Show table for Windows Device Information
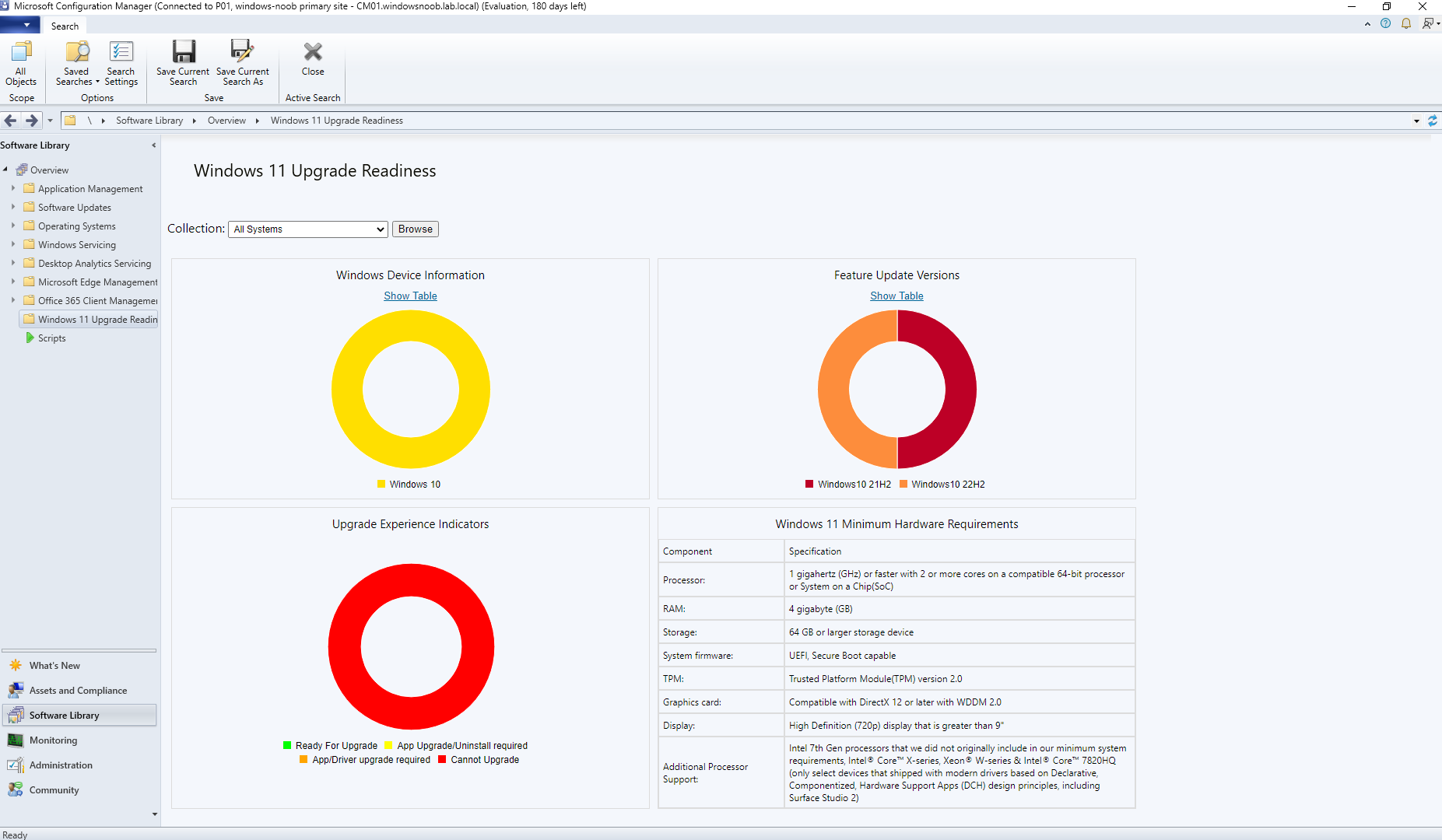The width and height of the screenshot is (1442, 840). (410, 296)
